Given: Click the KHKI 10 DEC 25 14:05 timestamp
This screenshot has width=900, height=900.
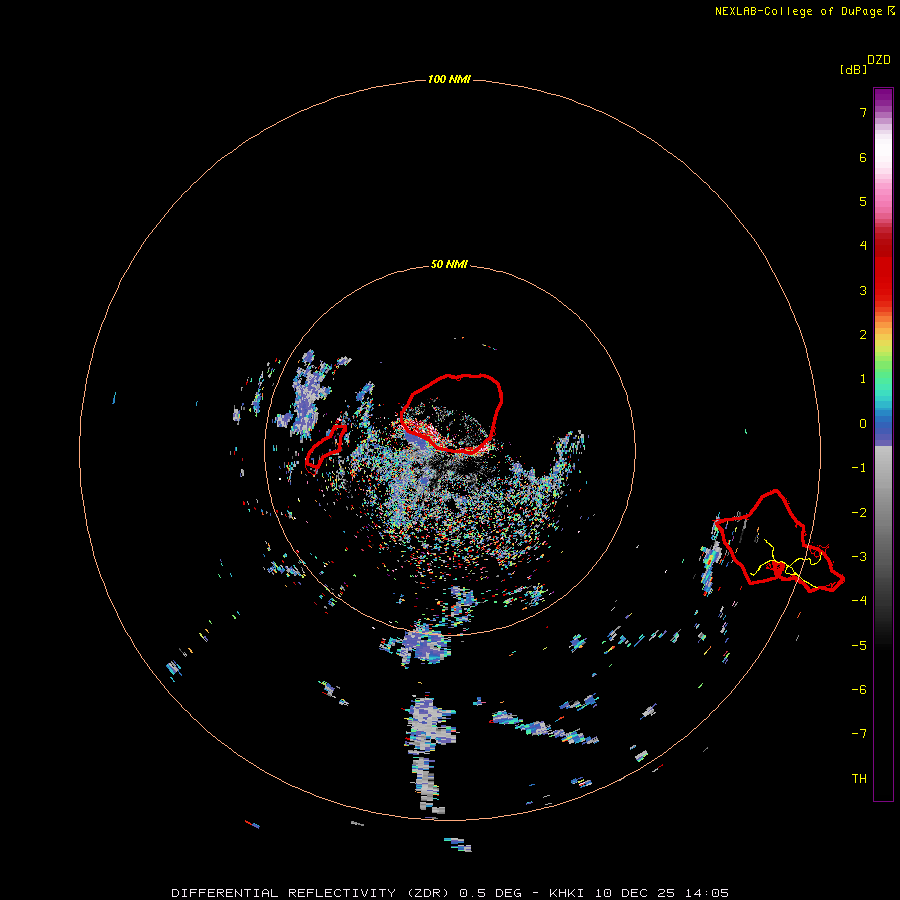Looking at the screenshot, I should click(x=639, y=893).
